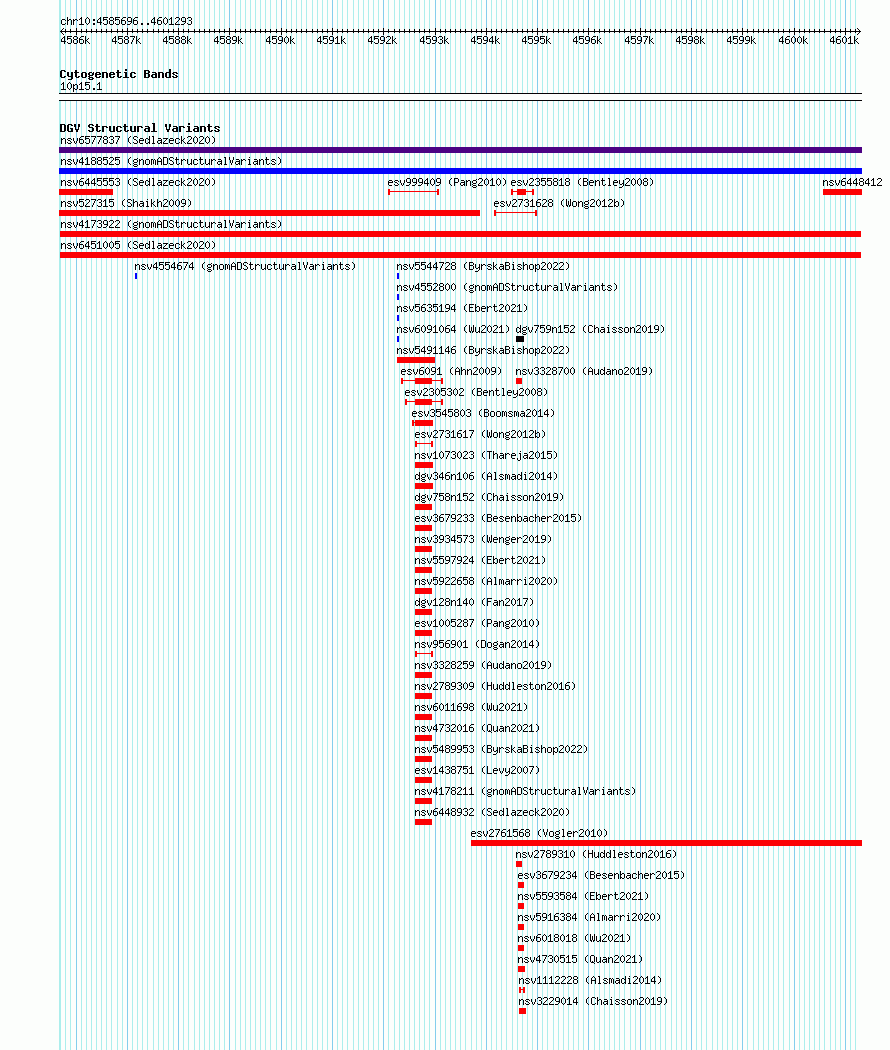890x1050 pixels.
Task: Click nsv2789309 (Huddleston2016) label
Action: pyautogui.click(x=495, y=686)
